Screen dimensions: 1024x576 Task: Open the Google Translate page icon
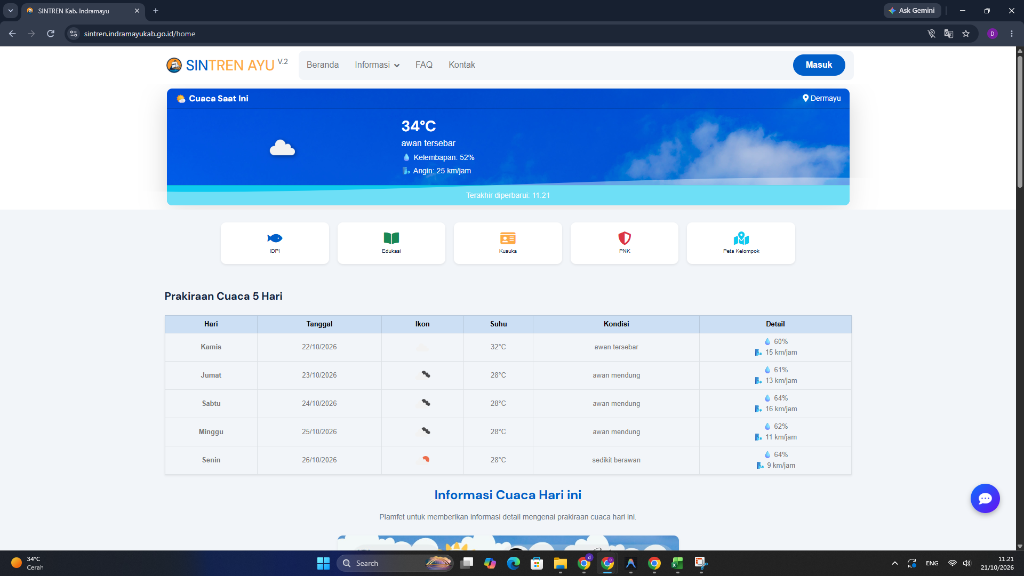[948, 33]
